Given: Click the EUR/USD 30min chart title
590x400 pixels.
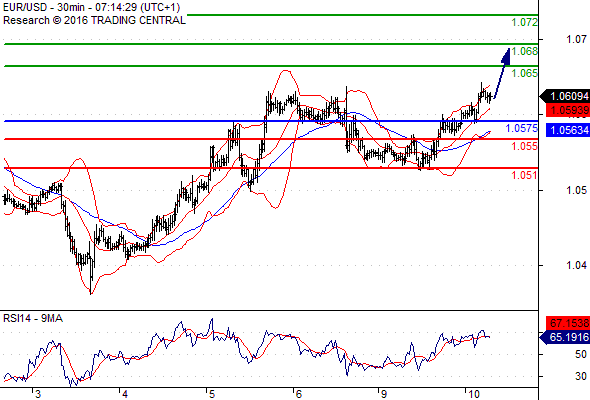Looking at the screenshot, I should [x=91, y=7].
